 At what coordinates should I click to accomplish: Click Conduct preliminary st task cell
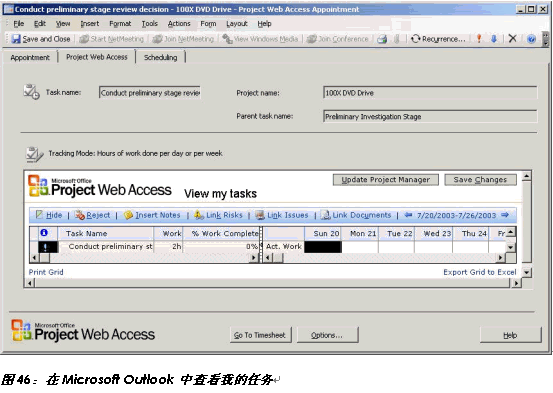(106, 247)
